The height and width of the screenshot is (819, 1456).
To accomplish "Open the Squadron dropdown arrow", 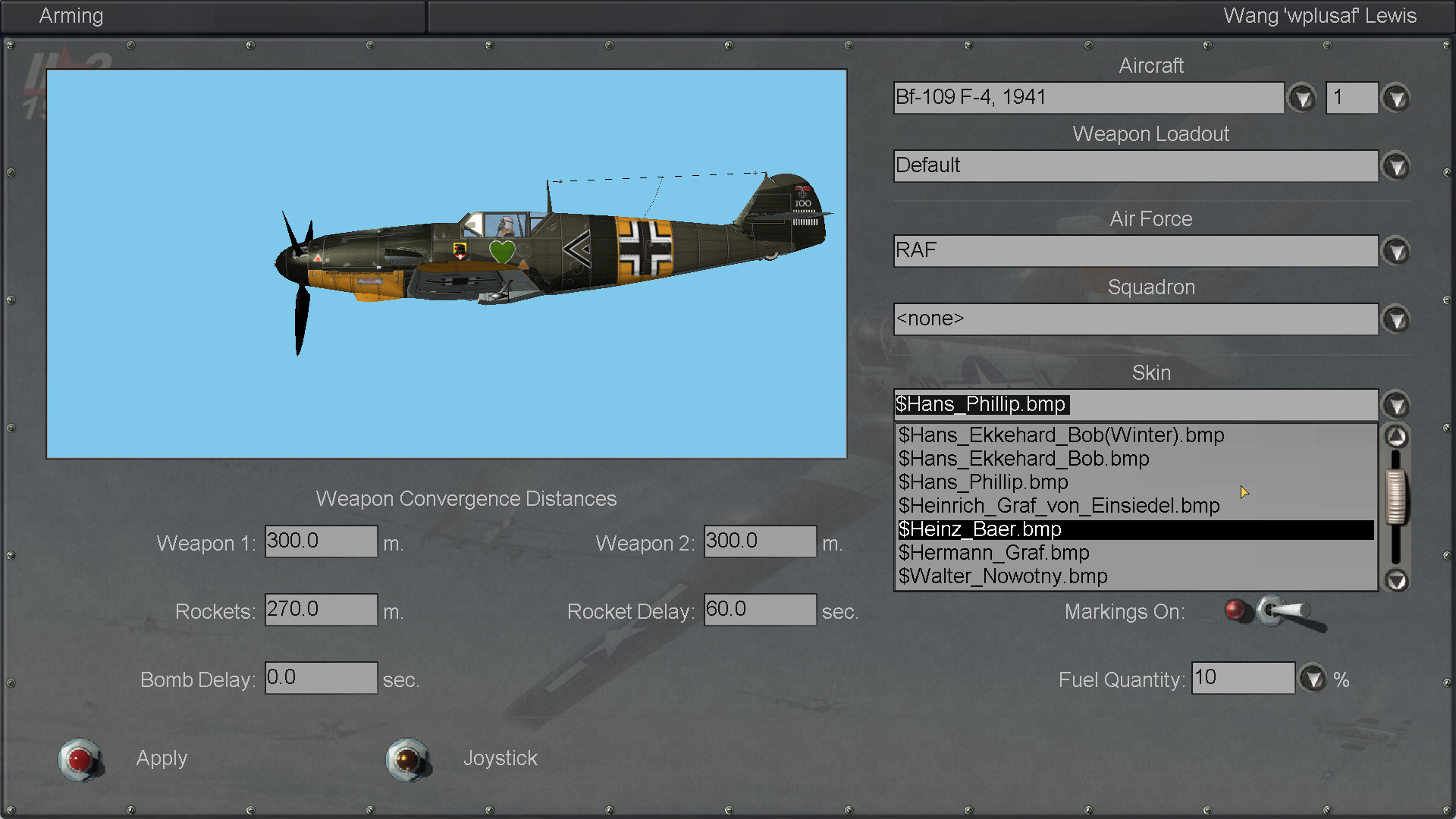I will [1396, 319].
